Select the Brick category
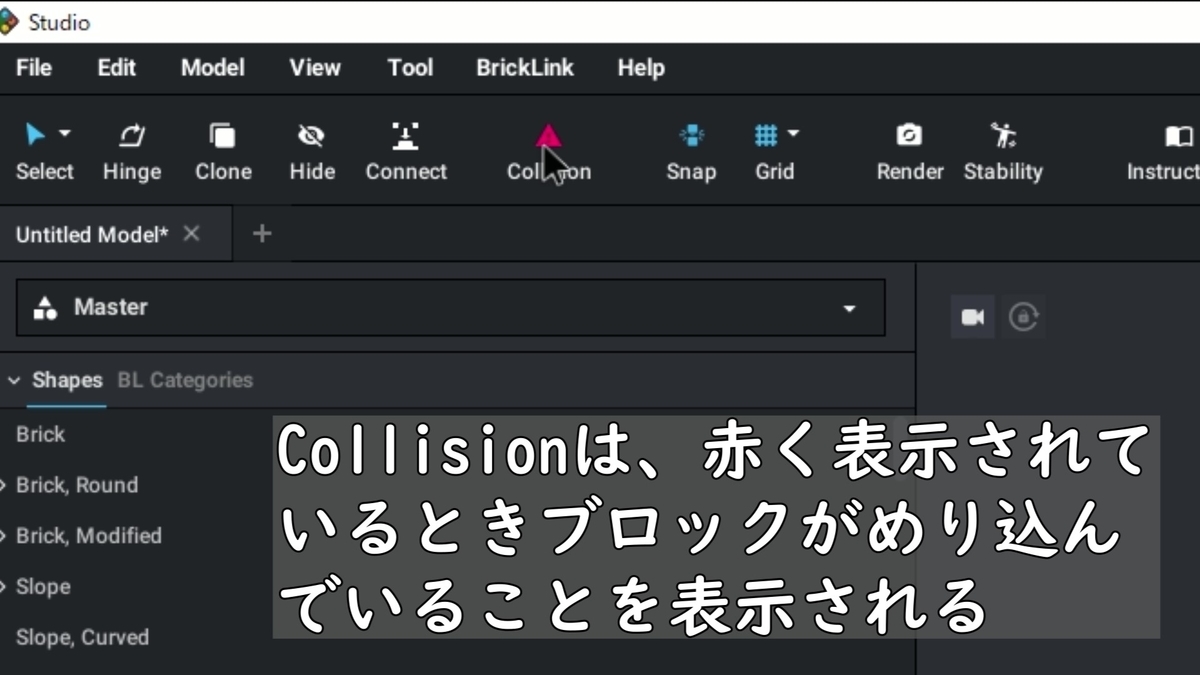This screenshot has width=1200, height=675. 40,434
